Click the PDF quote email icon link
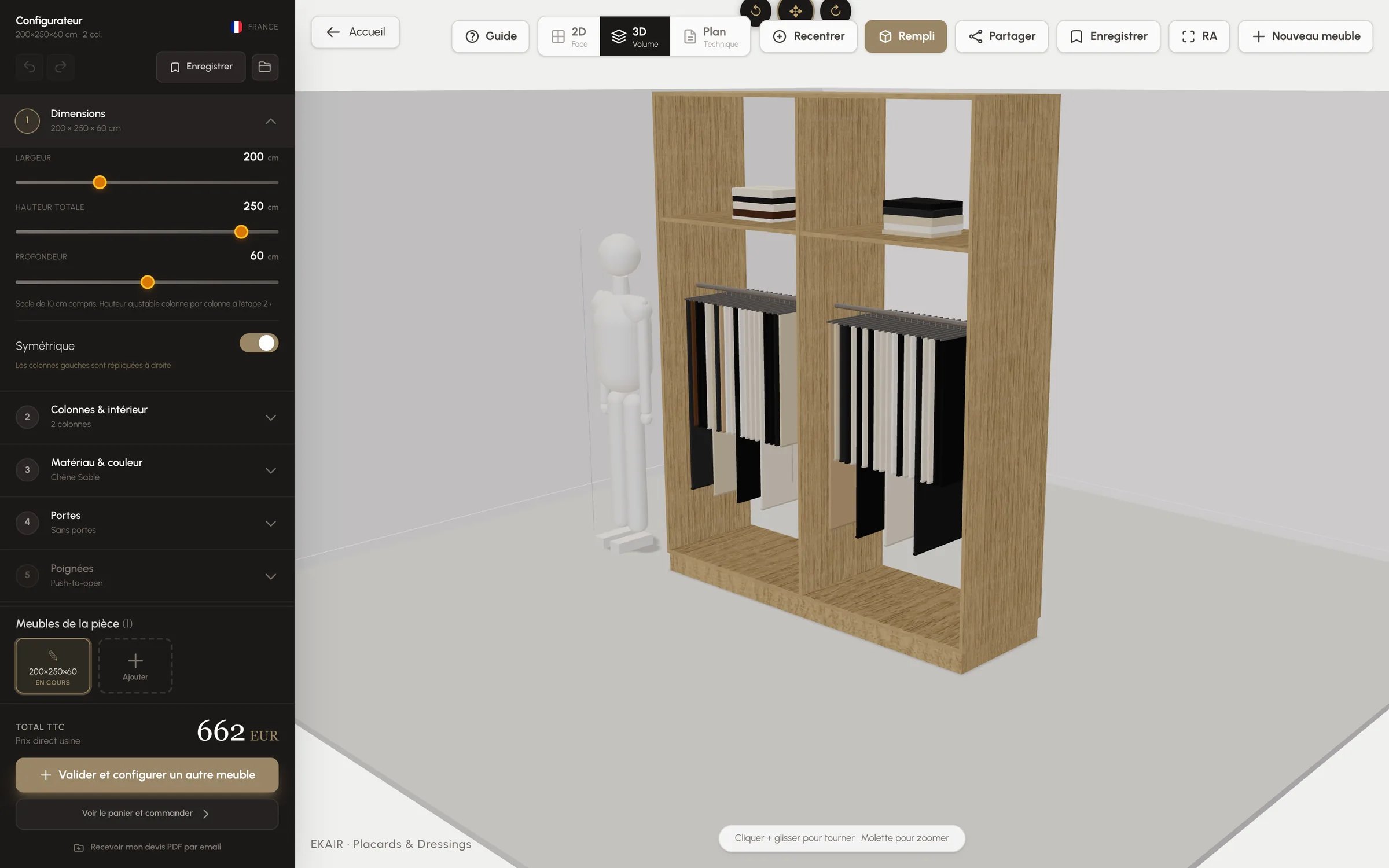Viewport: 1389px width, 868px height. 147,847
